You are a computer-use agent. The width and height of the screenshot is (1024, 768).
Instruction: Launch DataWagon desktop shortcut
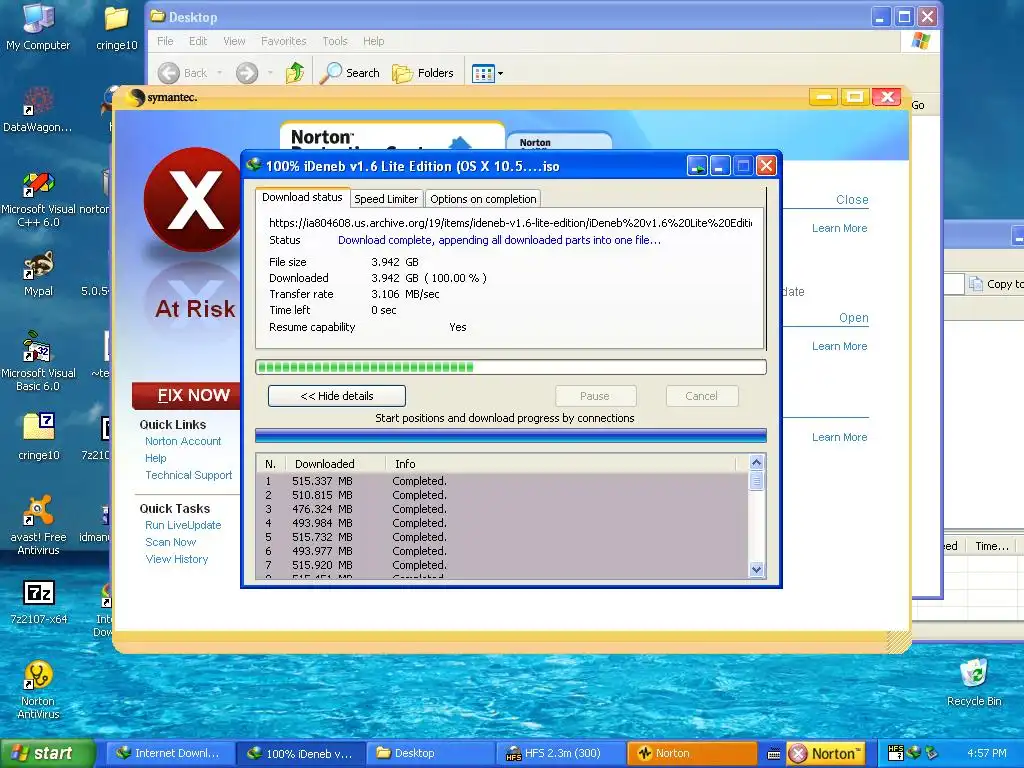(x=38, y=109)
